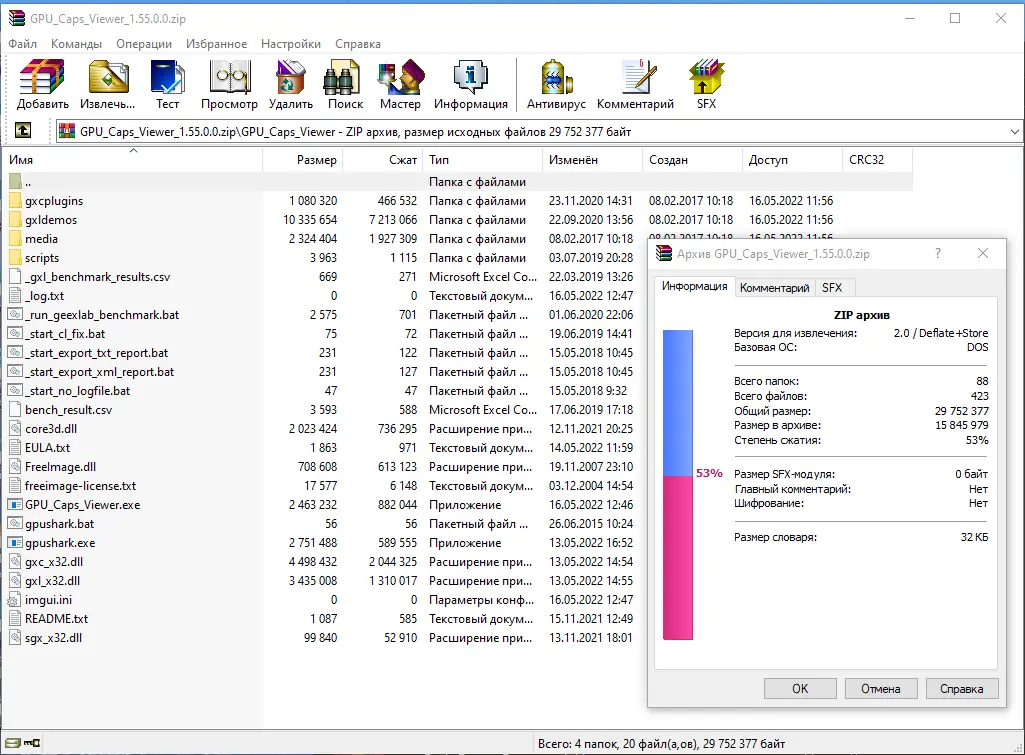Sort by the Тип column header

click(x=482, y=159)
